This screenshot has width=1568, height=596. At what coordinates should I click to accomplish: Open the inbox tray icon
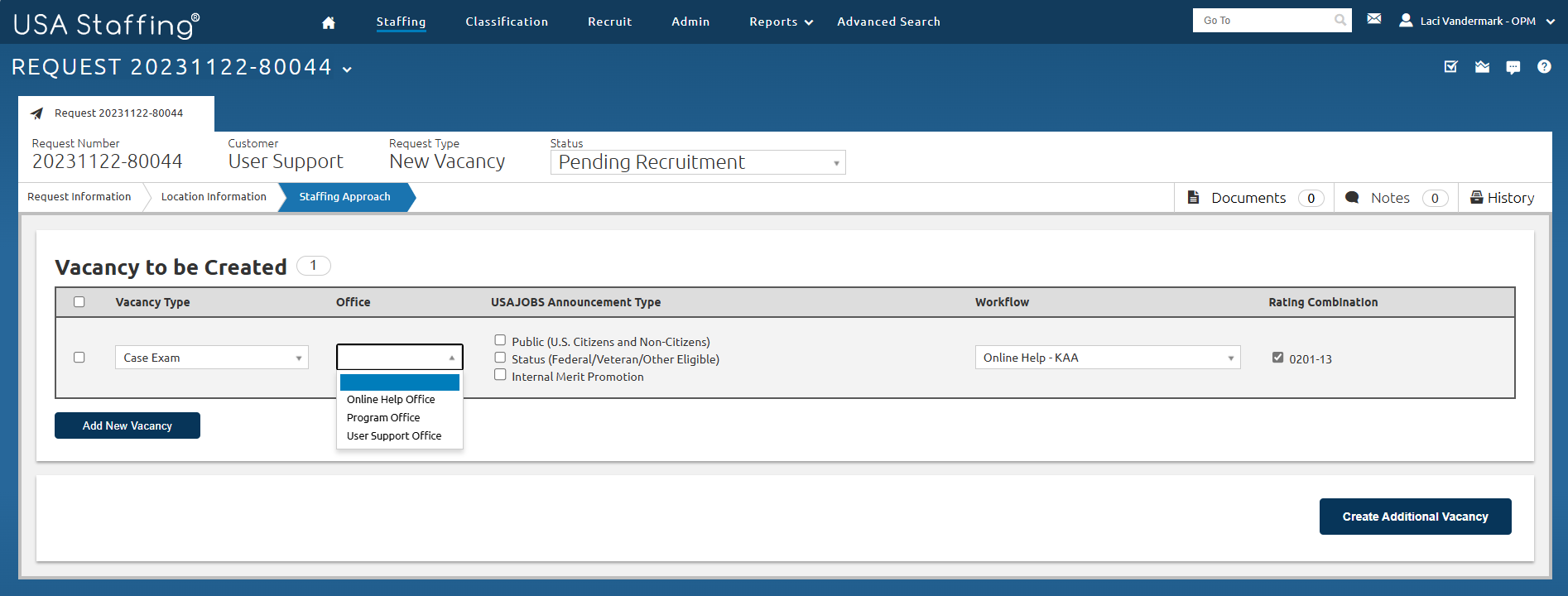[1482, 66]
